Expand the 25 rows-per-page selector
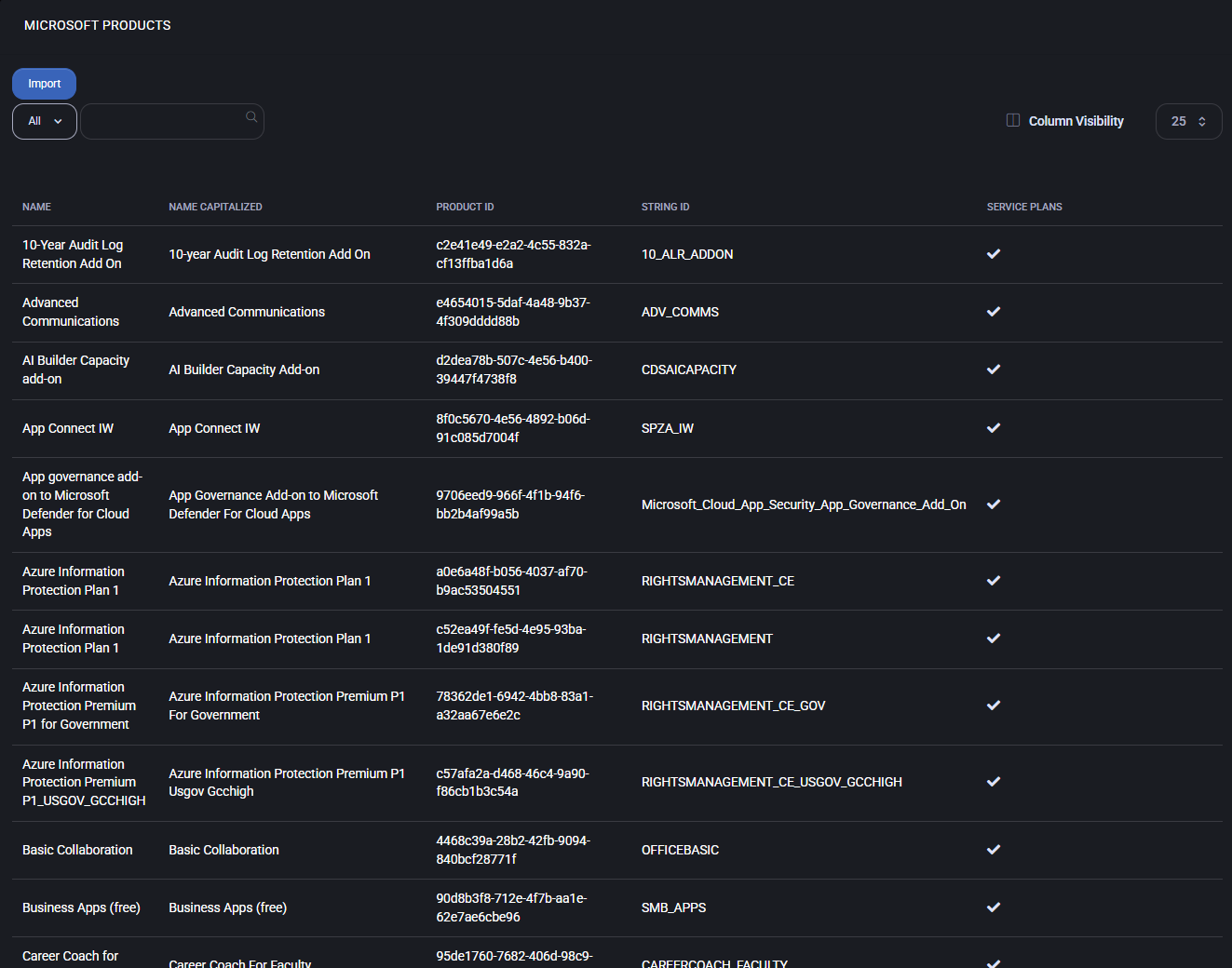1232x968 pixels. click(1187, 121)
